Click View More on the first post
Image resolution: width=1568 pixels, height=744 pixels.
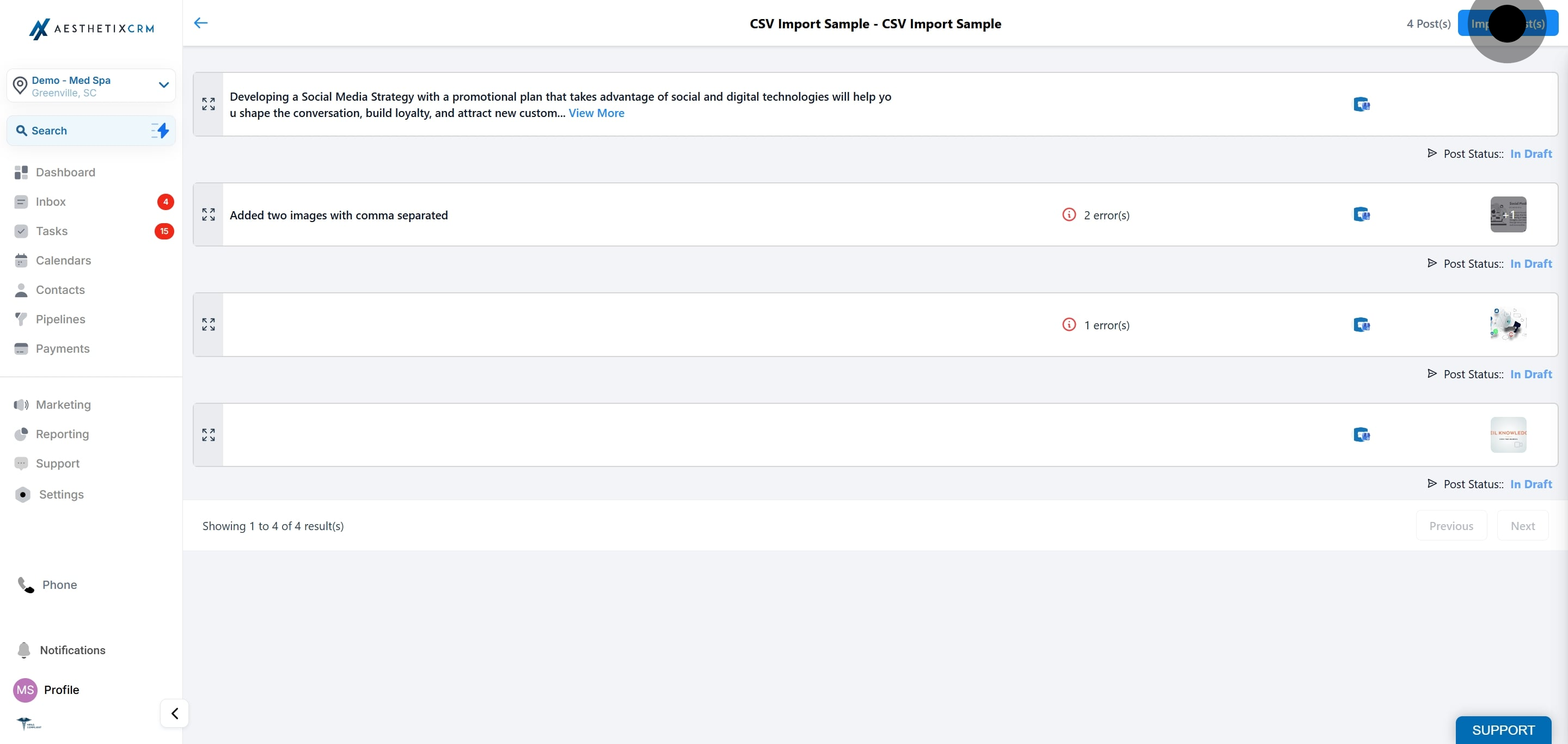click(x=596, y=113)
